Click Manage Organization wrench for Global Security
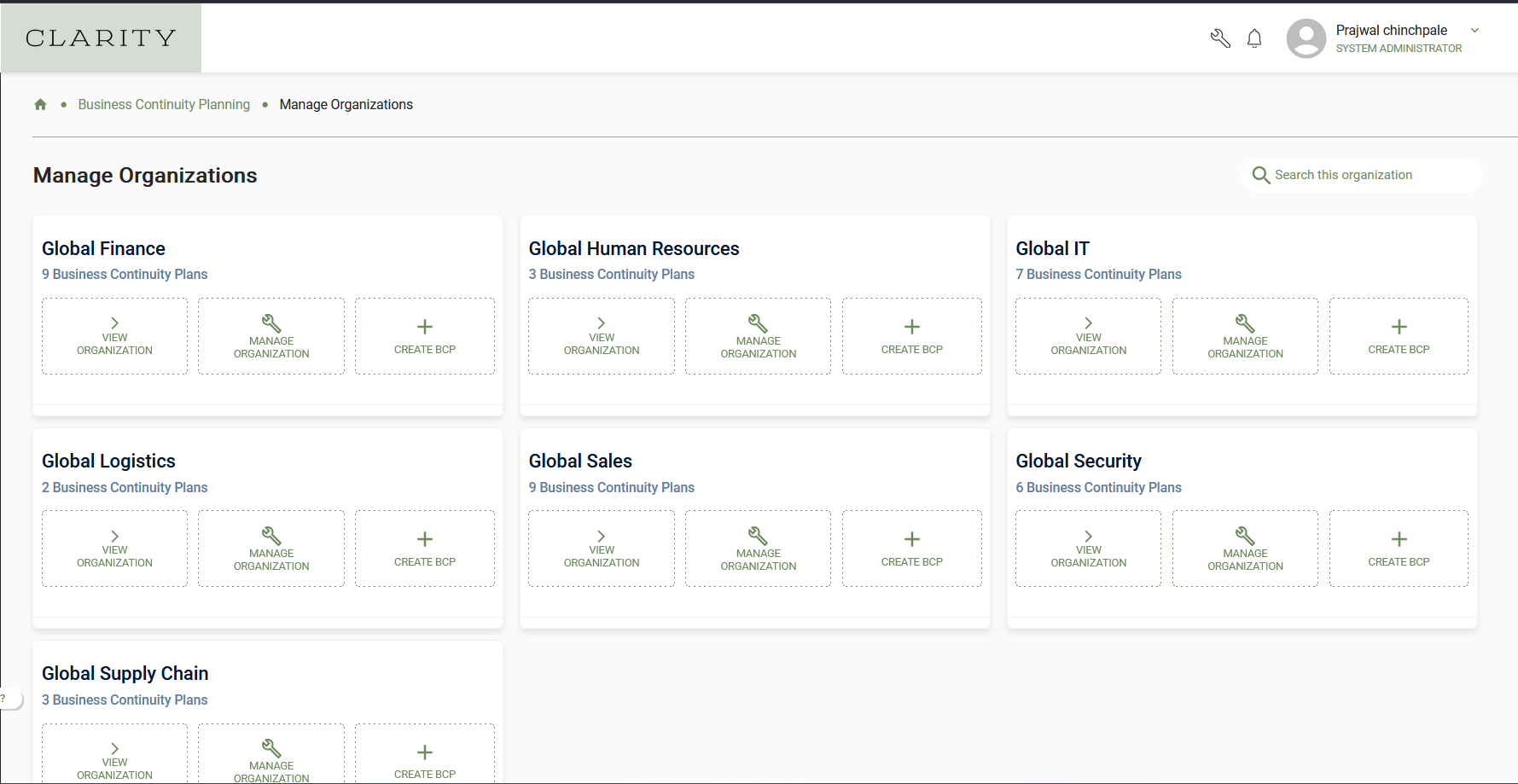This screenshot has height=784, width=1518. click(1245, 536)
